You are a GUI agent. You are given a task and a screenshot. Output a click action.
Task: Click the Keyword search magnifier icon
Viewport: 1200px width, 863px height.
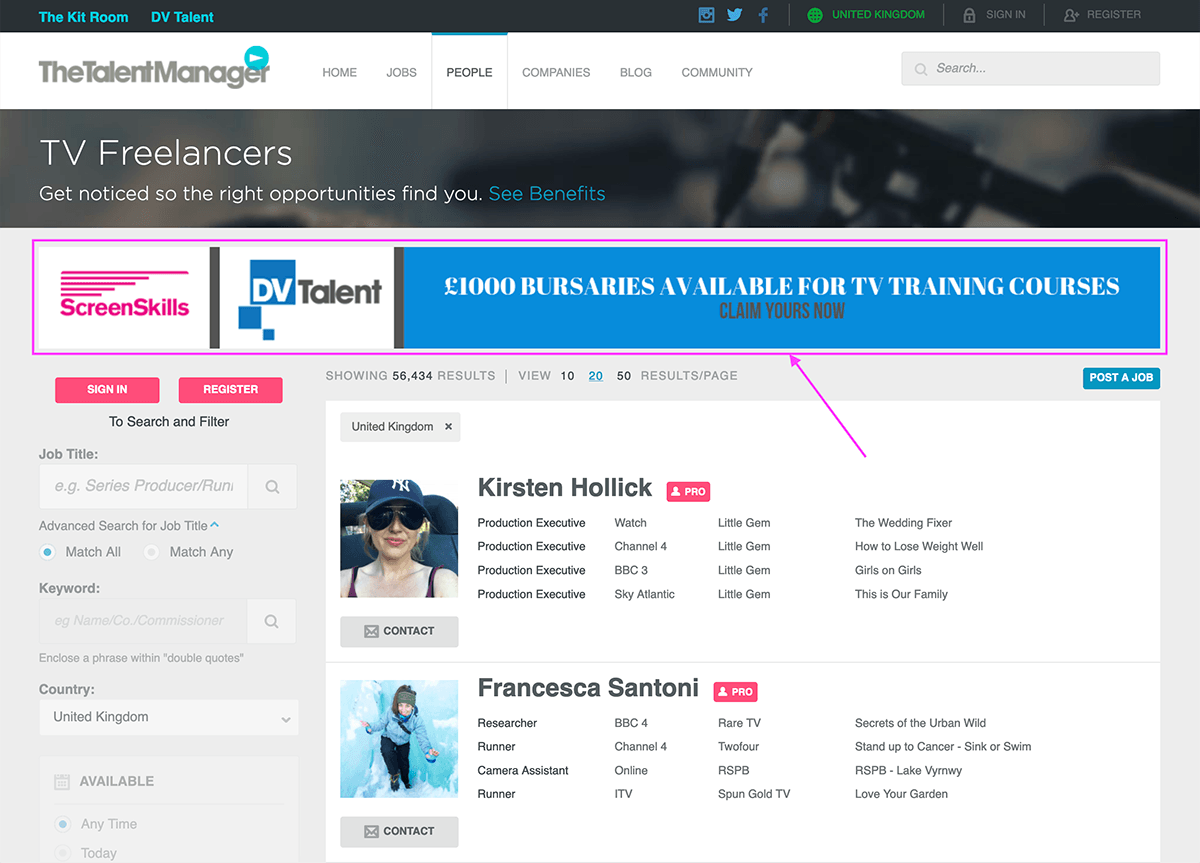pos(272,621)
